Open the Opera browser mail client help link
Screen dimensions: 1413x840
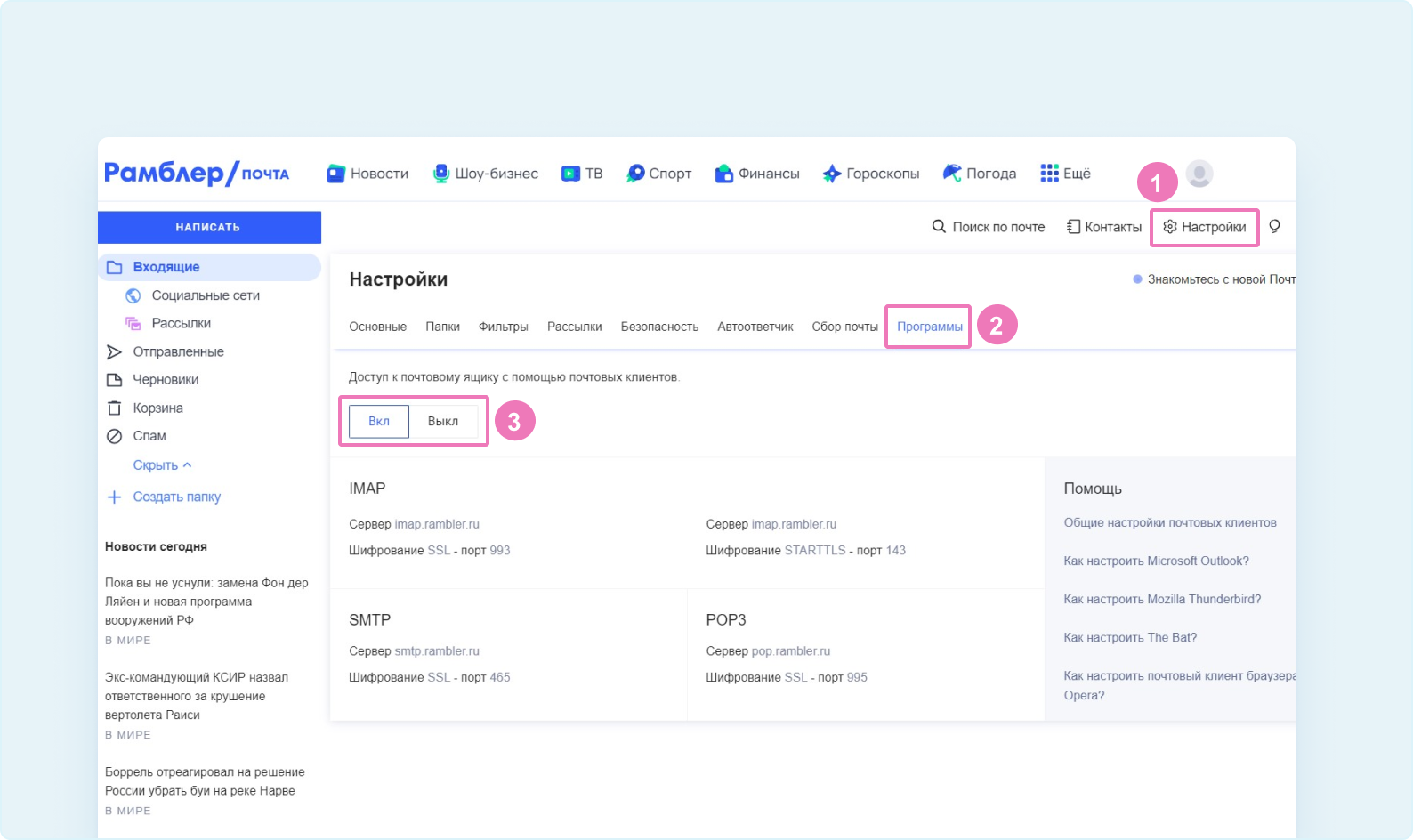coord(1179,686)
